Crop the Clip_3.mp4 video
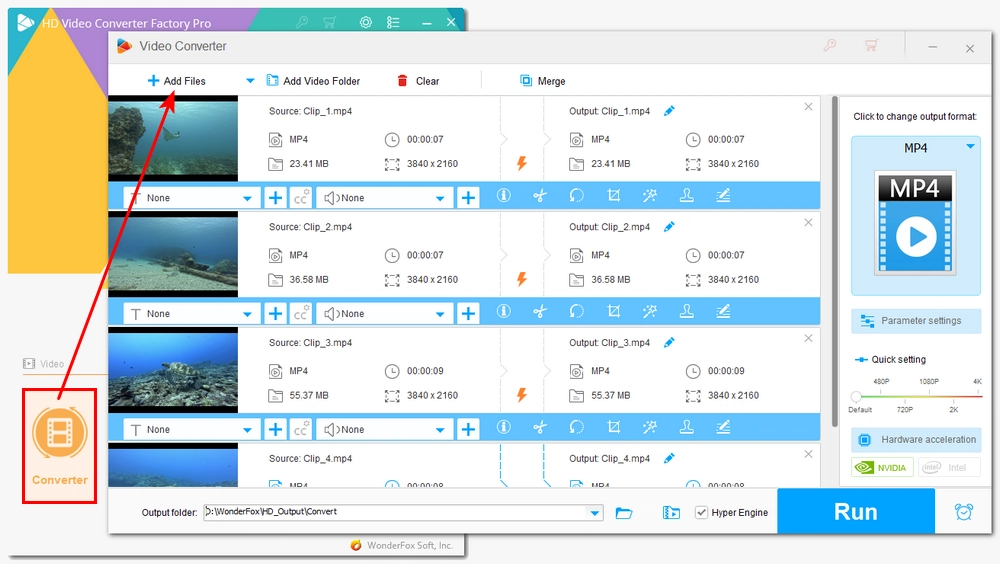 (x=614, y=427)
